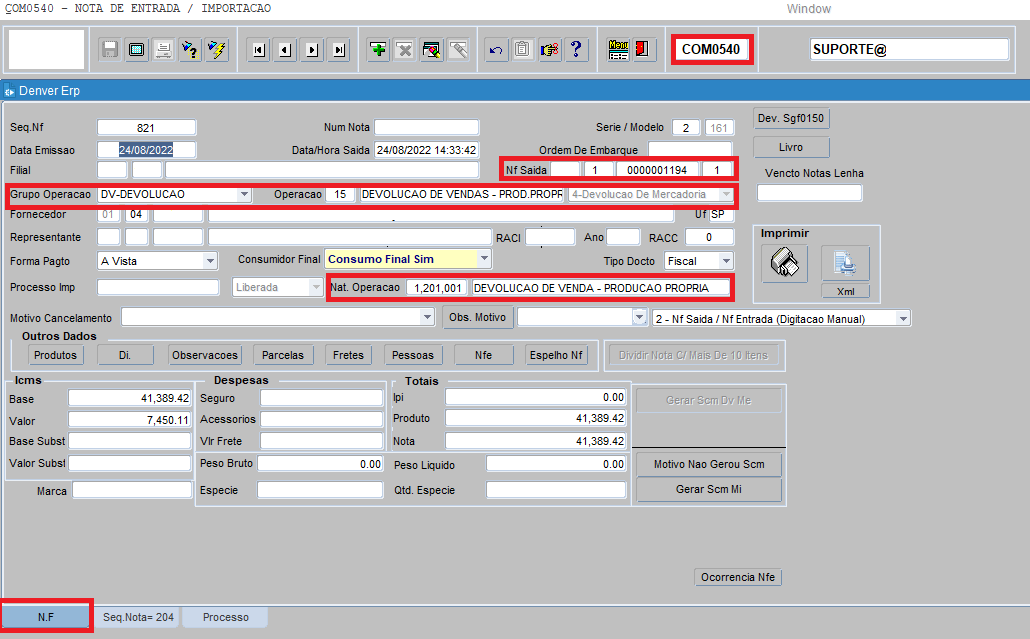
Task: Expand the Tipo Docto dropdown
Action: (x=726, y=261)
